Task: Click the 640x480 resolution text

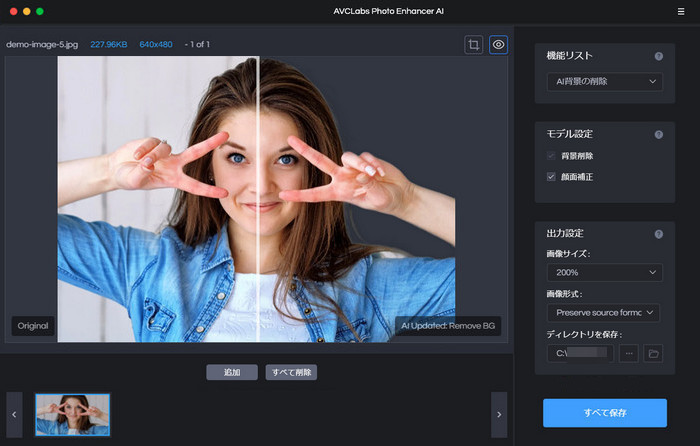Action: pyautogui.click(x=156, y=45)
